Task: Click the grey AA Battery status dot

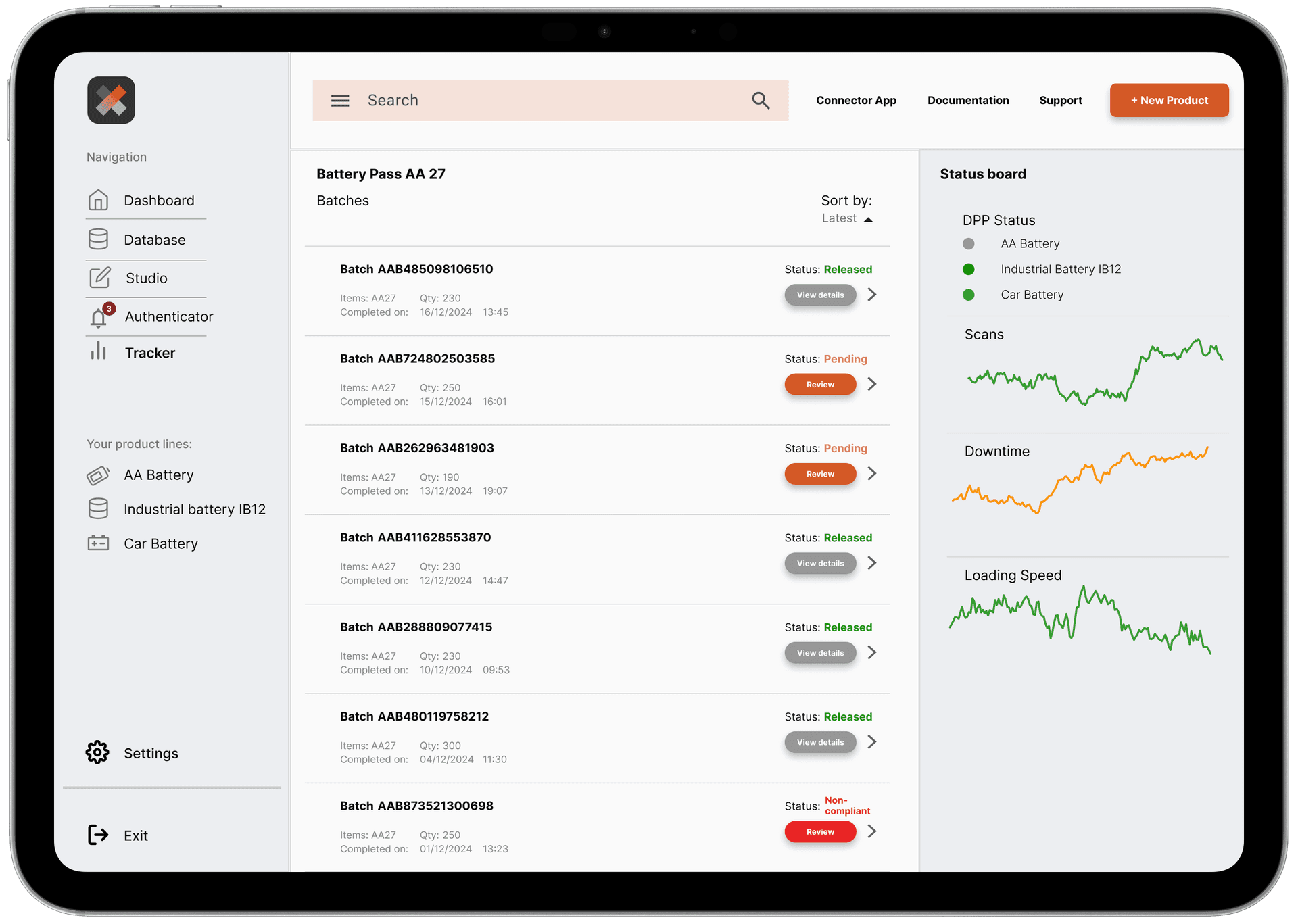Action: [968, 243]
